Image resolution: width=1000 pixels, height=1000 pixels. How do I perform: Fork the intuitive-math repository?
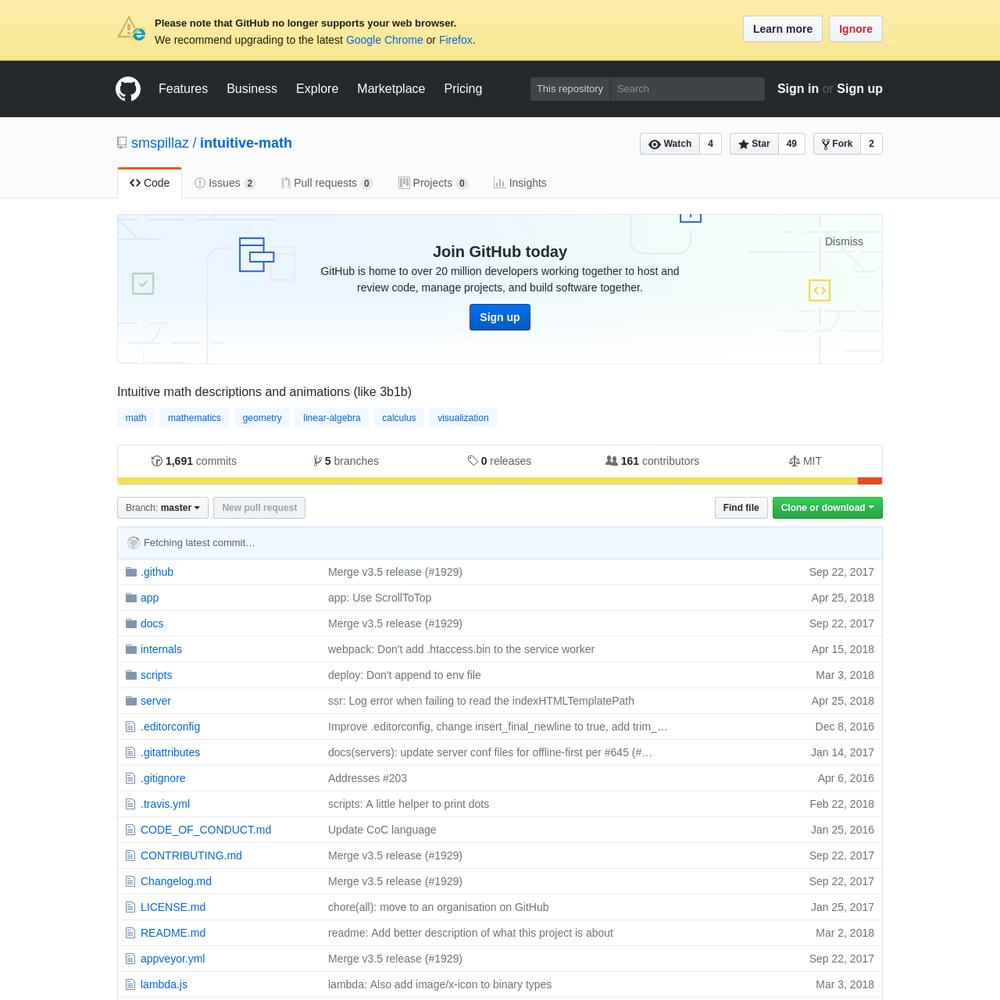[837, 144]
